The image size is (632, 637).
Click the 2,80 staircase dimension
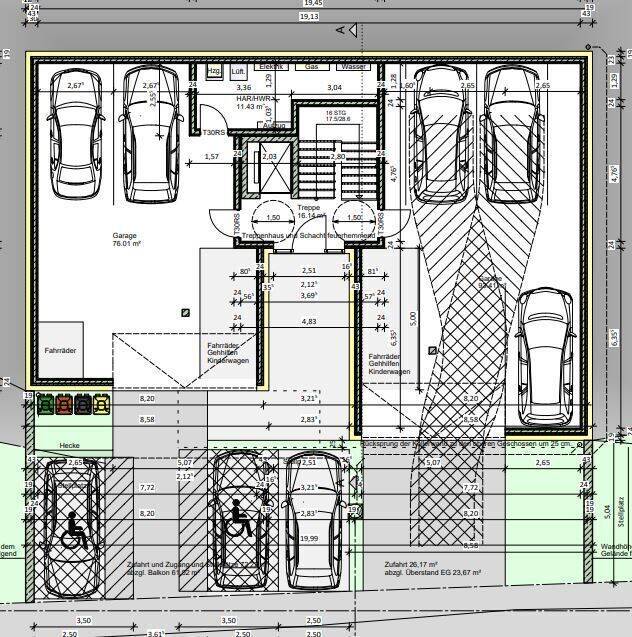338,156
